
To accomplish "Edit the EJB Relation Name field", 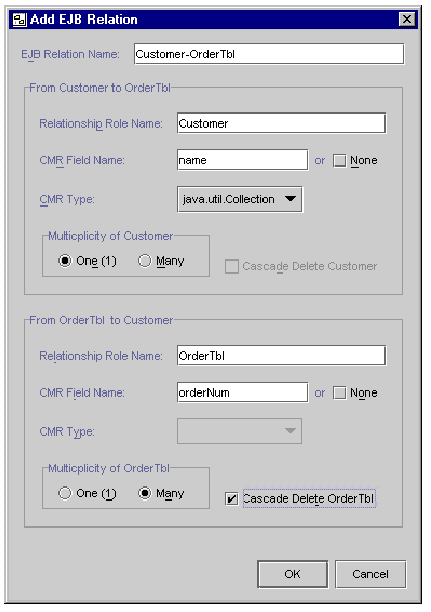I will [x=269, y=54].
